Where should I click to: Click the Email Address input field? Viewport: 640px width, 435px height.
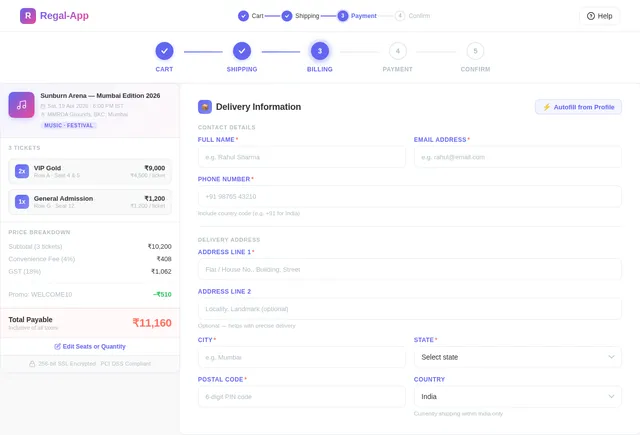(x=518, y=157)
